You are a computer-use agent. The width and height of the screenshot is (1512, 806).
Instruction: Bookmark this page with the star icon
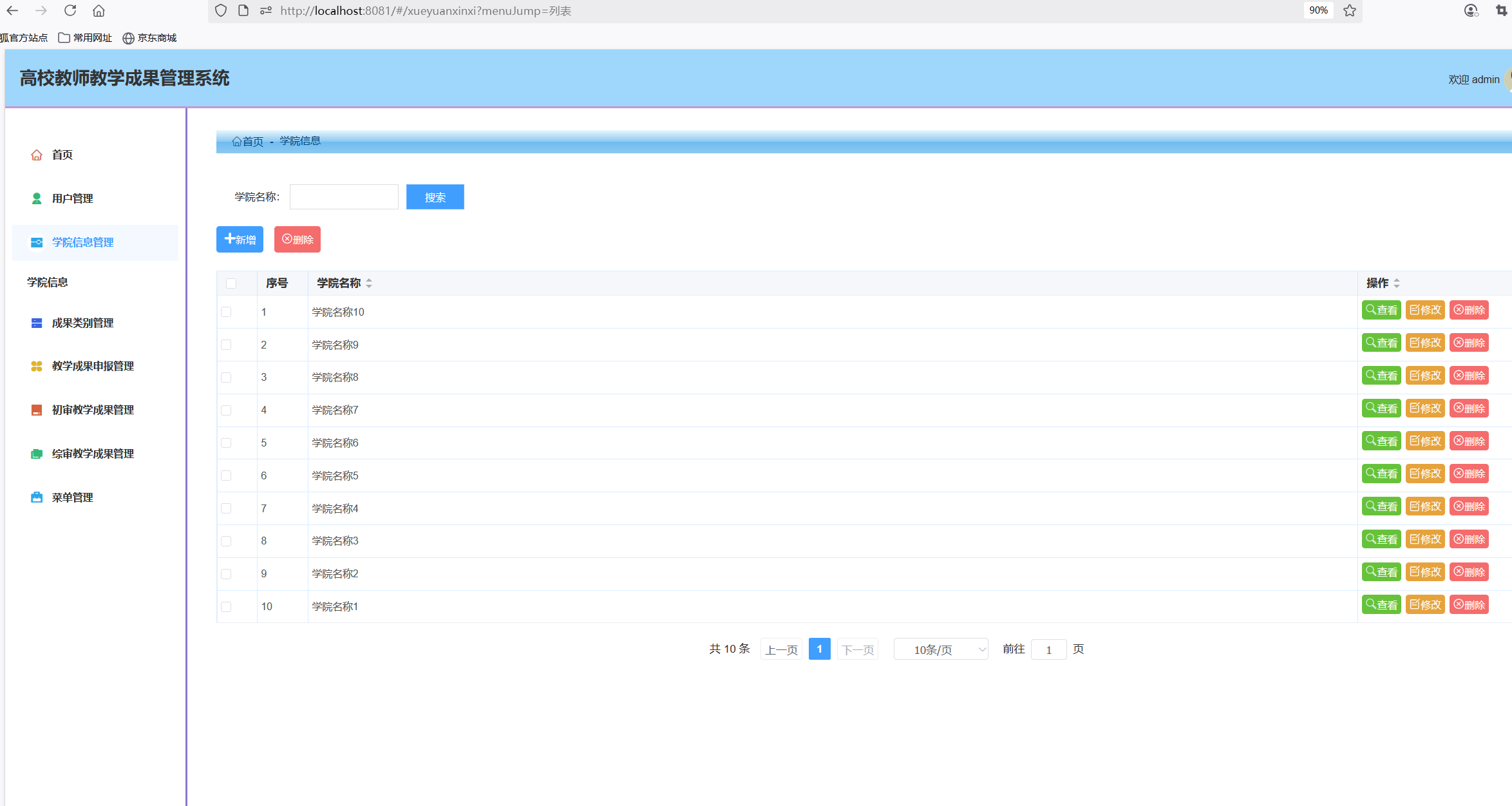[x=1350, y=10]
